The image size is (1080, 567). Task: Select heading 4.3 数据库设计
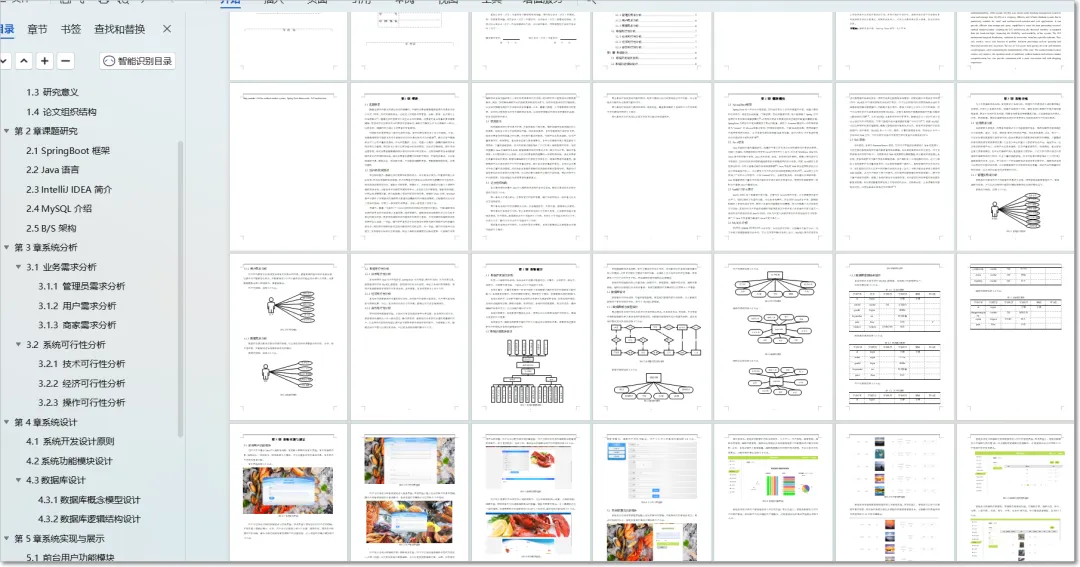point(56,480)
